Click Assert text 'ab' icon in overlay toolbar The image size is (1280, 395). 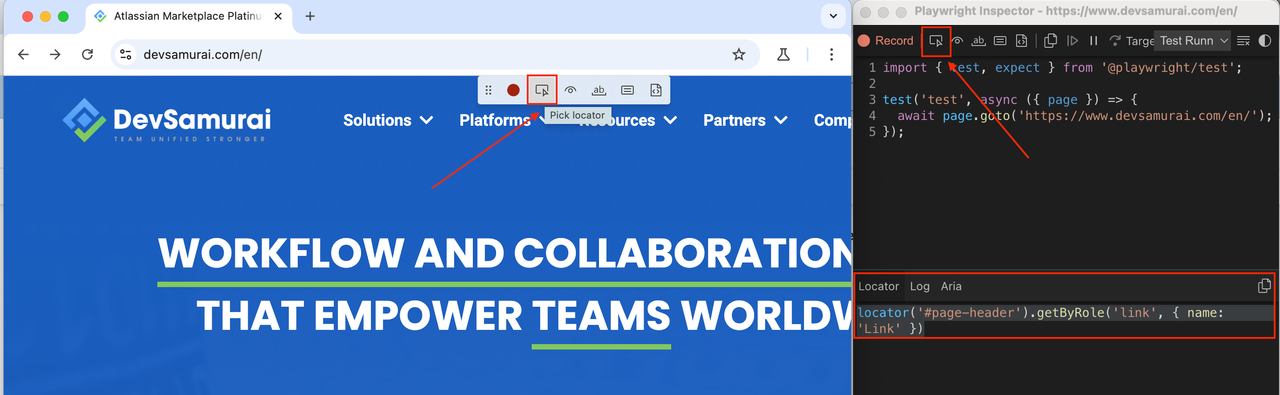tap(599, 90)
